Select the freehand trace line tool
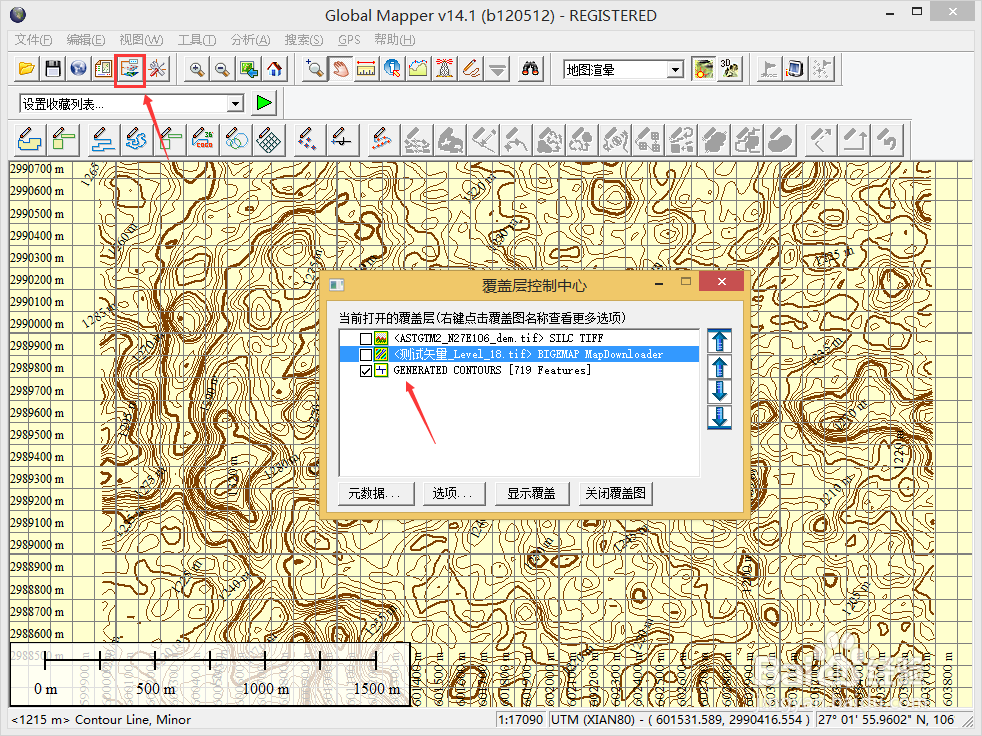This screenshot has height=736, width=982. [137, 139]
